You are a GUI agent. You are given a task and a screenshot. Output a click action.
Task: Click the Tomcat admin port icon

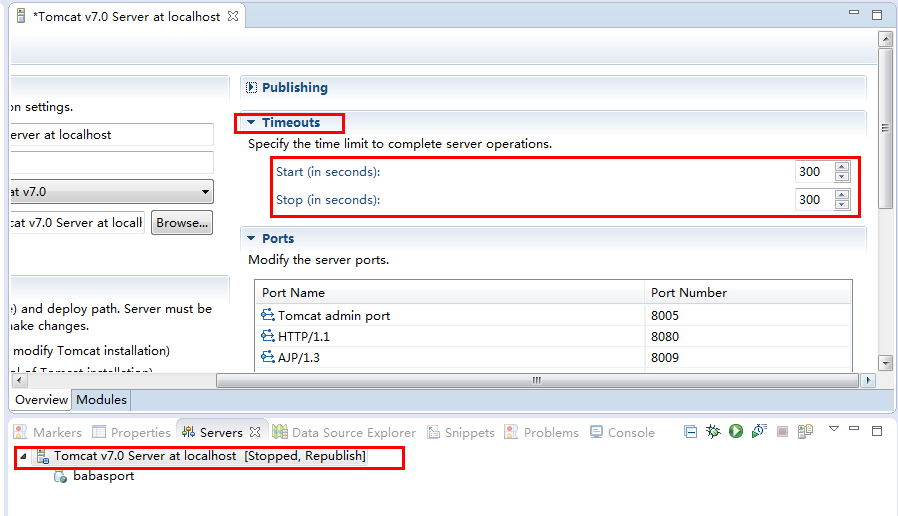(267, 314)
